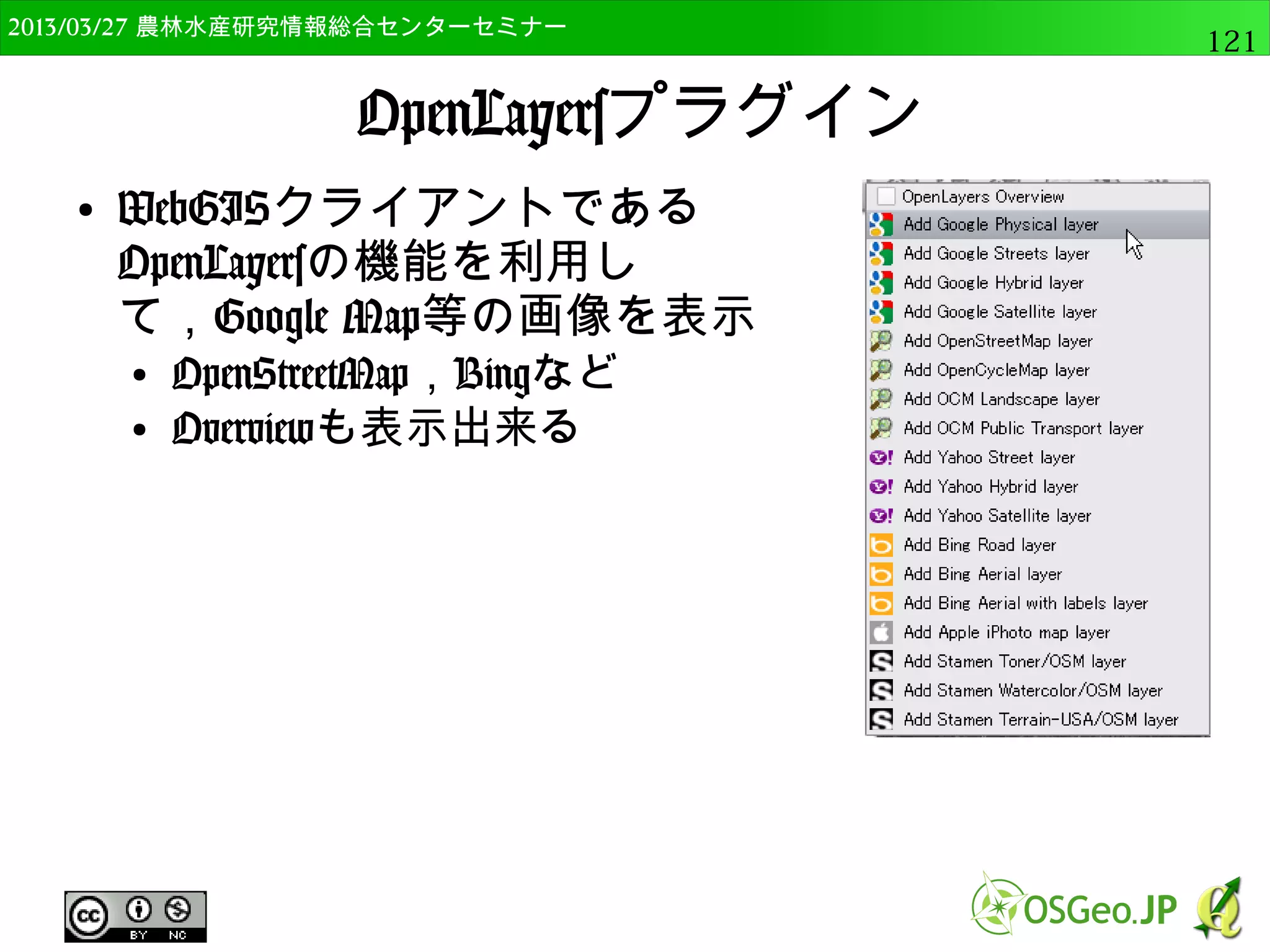1270x952 pixels.
Task: Click Google icon beside Hybrid layer entry
Action: pos(881,283)
